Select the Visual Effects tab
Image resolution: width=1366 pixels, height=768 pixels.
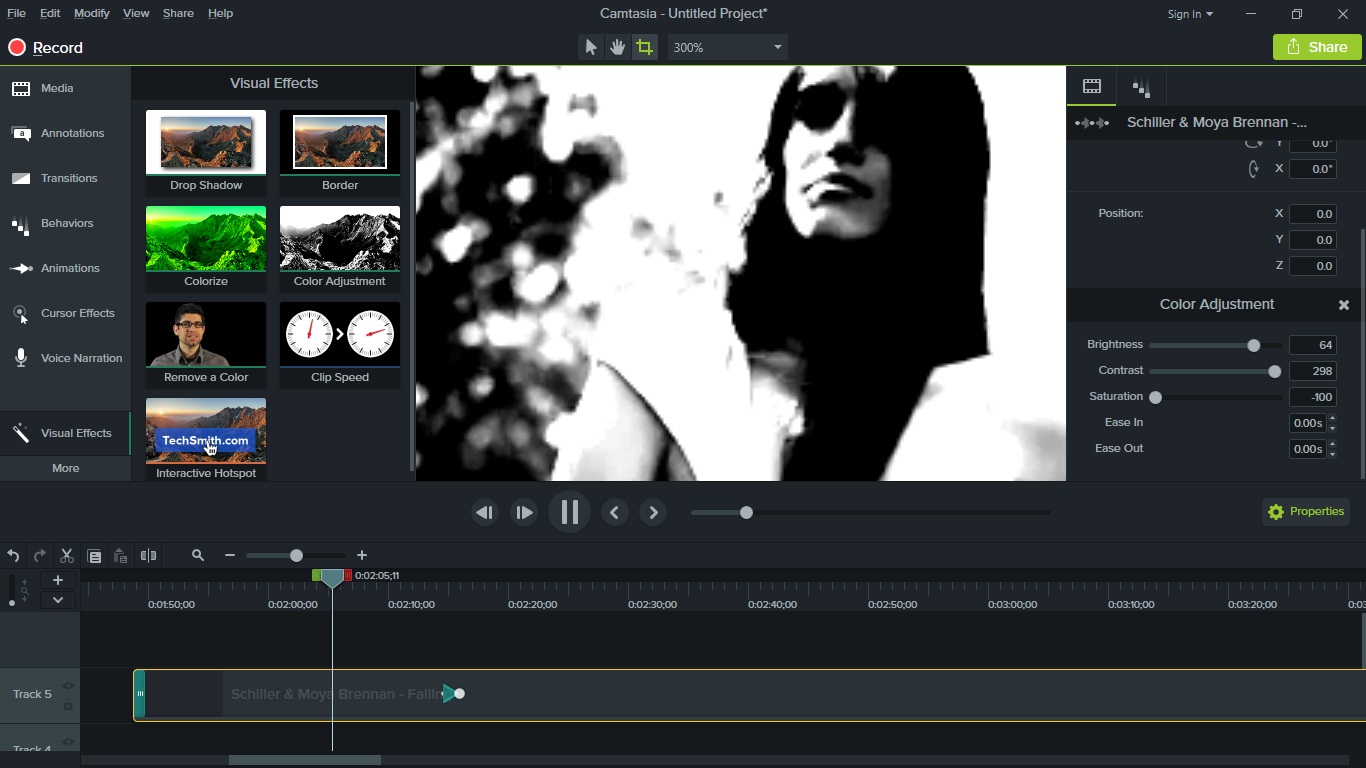tap(65, 433)
